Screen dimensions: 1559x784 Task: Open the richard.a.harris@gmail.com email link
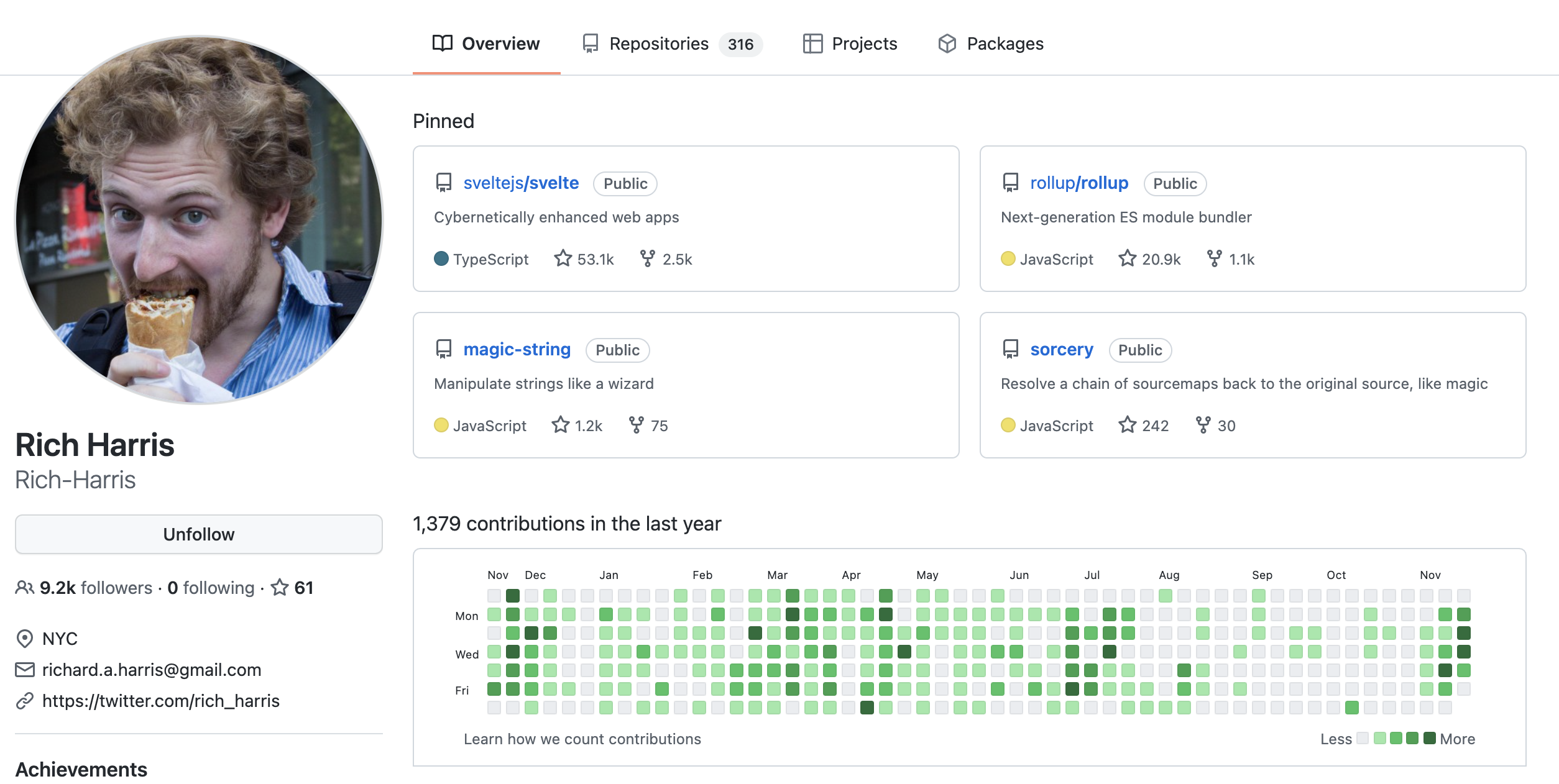(x=151, y=670)
